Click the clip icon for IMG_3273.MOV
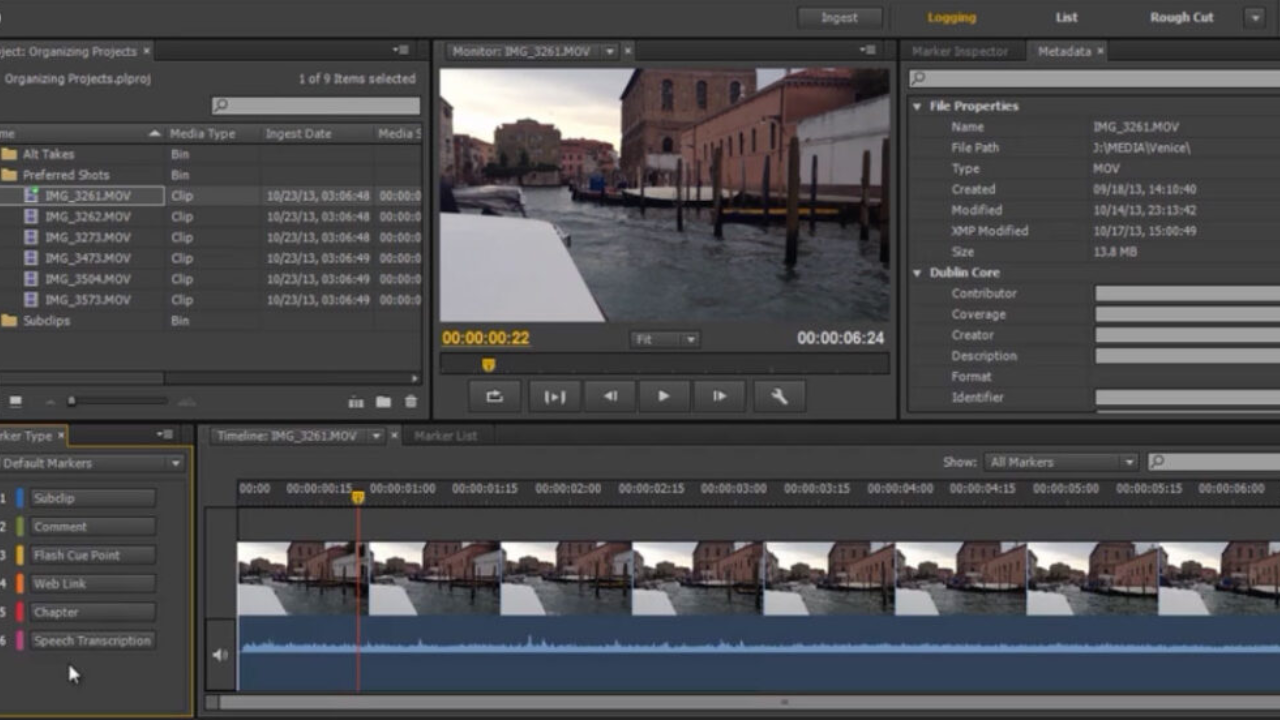 pos(31,238)
